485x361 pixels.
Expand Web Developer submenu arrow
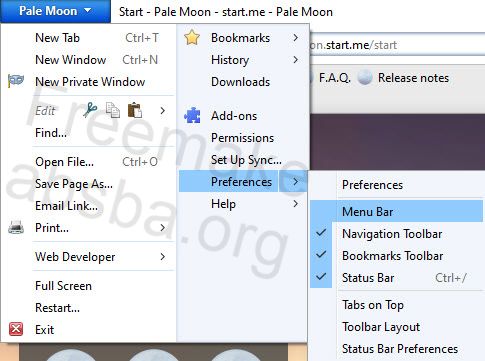(x=163, y=257)
